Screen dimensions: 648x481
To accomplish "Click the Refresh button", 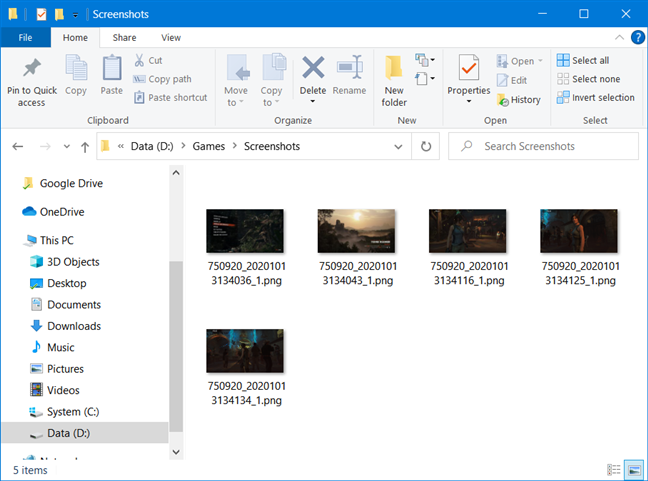I will coord(426,146).
